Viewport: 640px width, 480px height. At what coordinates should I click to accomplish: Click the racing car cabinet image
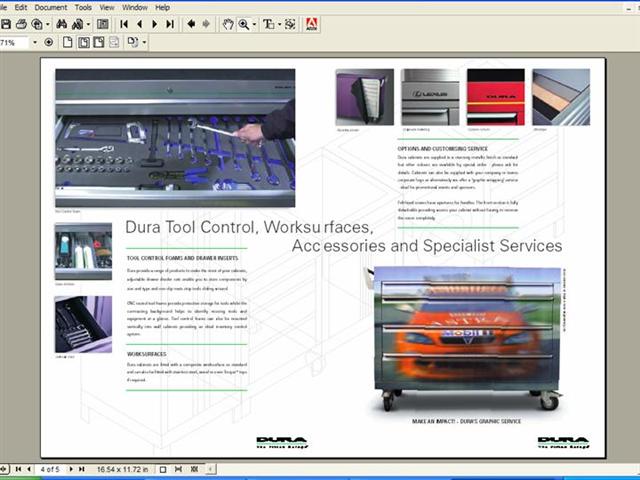click(x=465, y=339)
